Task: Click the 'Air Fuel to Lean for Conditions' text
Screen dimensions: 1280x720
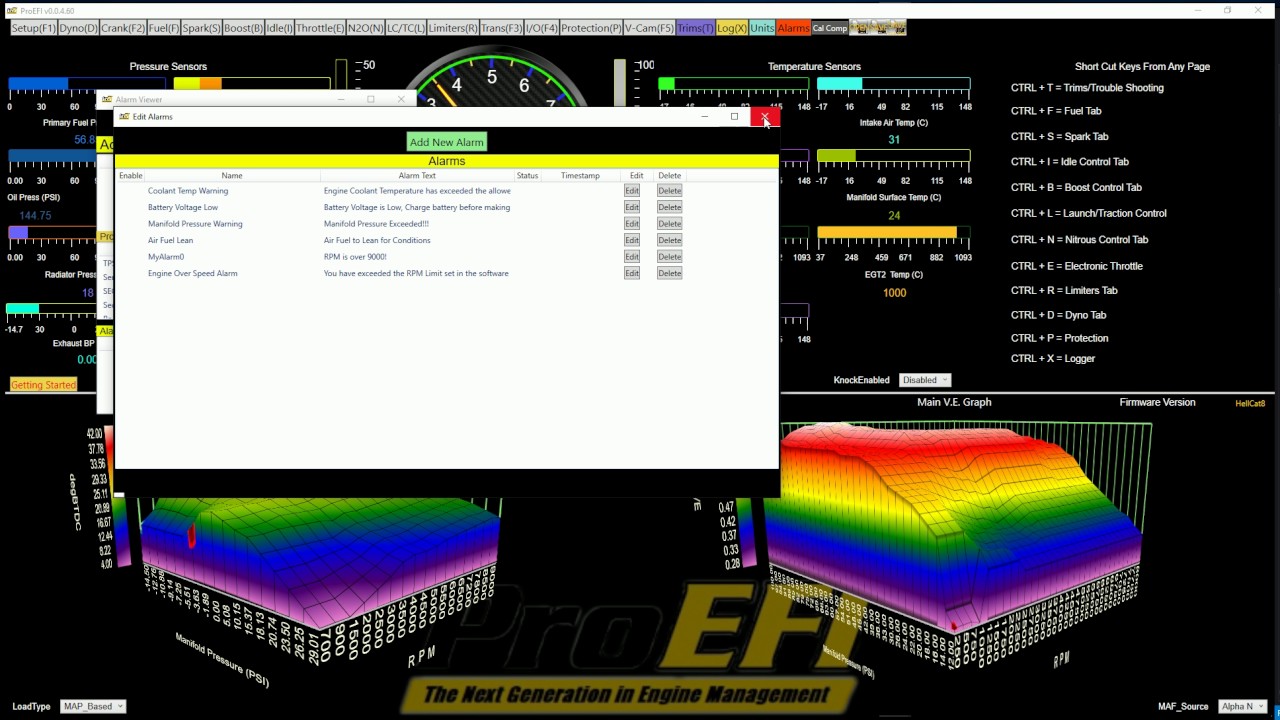Action: [x=377, y=240]
